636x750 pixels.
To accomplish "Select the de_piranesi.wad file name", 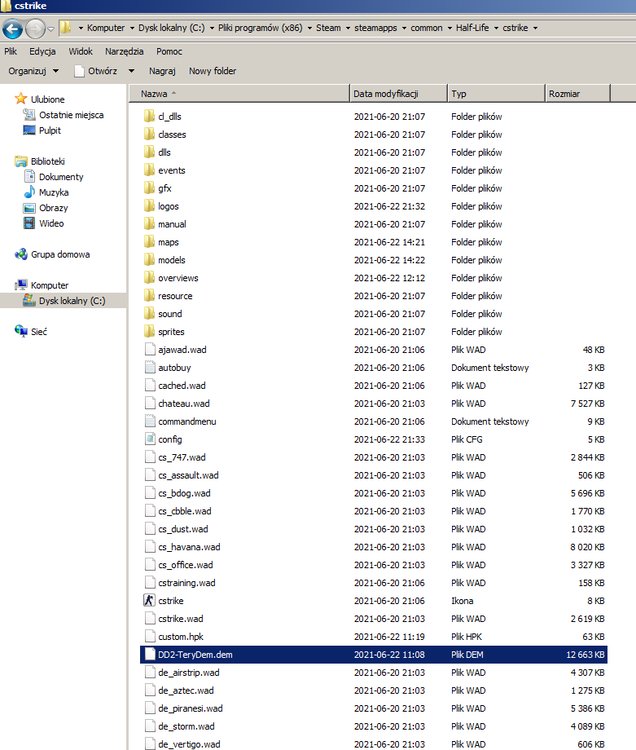I will [190, 708].
